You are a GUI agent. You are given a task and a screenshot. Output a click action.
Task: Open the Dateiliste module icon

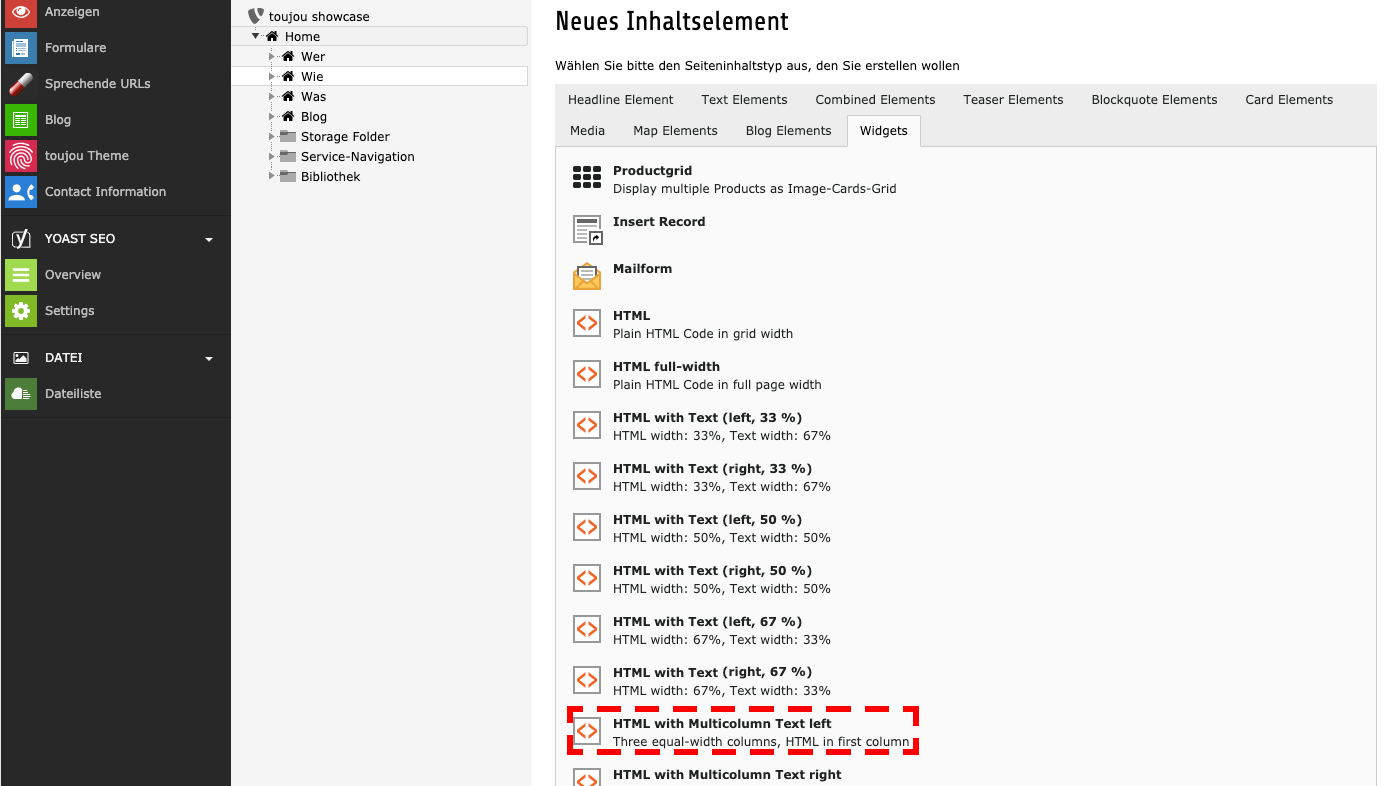click(x=20, y=394)
